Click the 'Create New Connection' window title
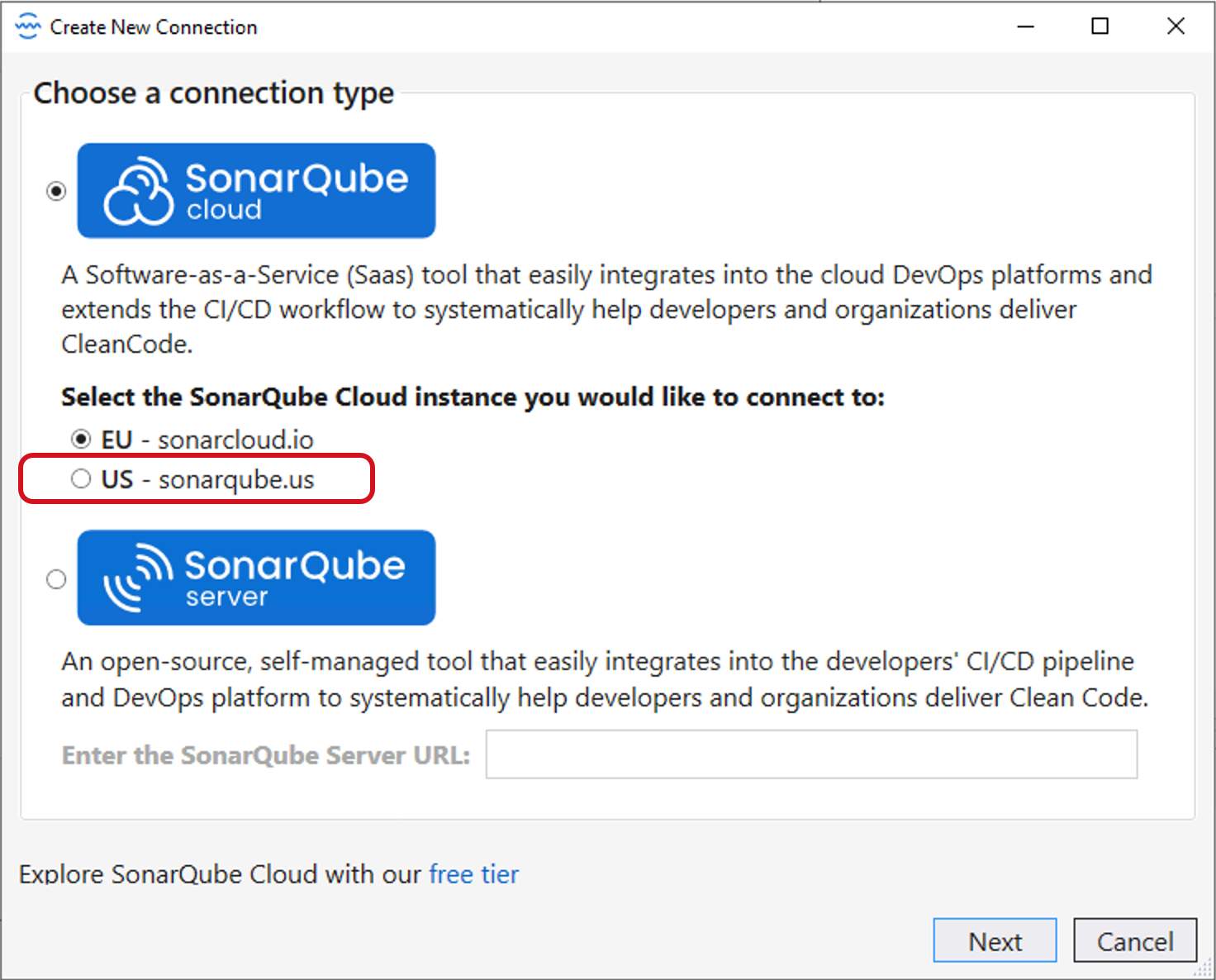The height and width of the screenshot is (980, 1216). click(154, 27)
